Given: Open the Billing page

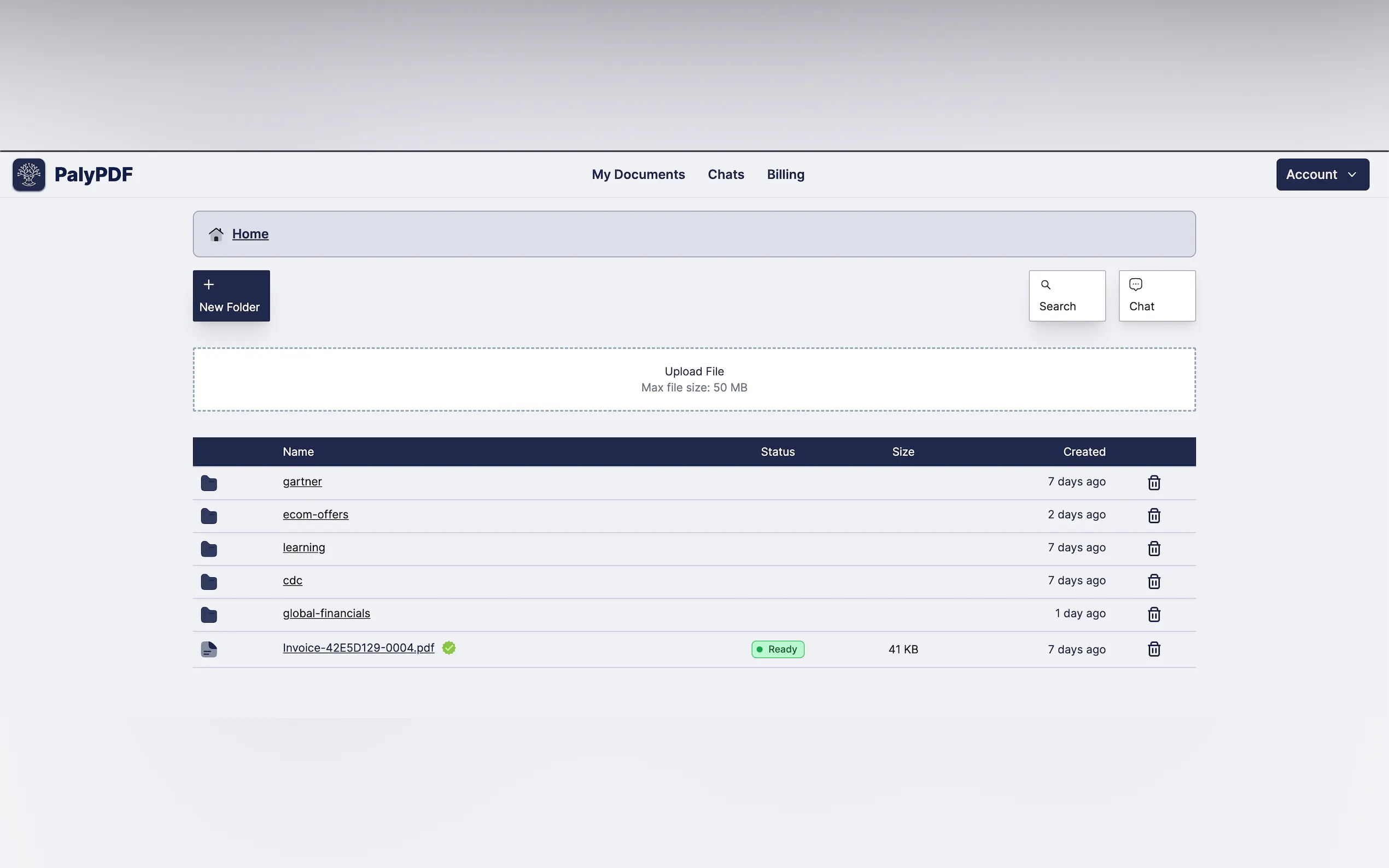Looking at the screenshot, I should point(785,174).
